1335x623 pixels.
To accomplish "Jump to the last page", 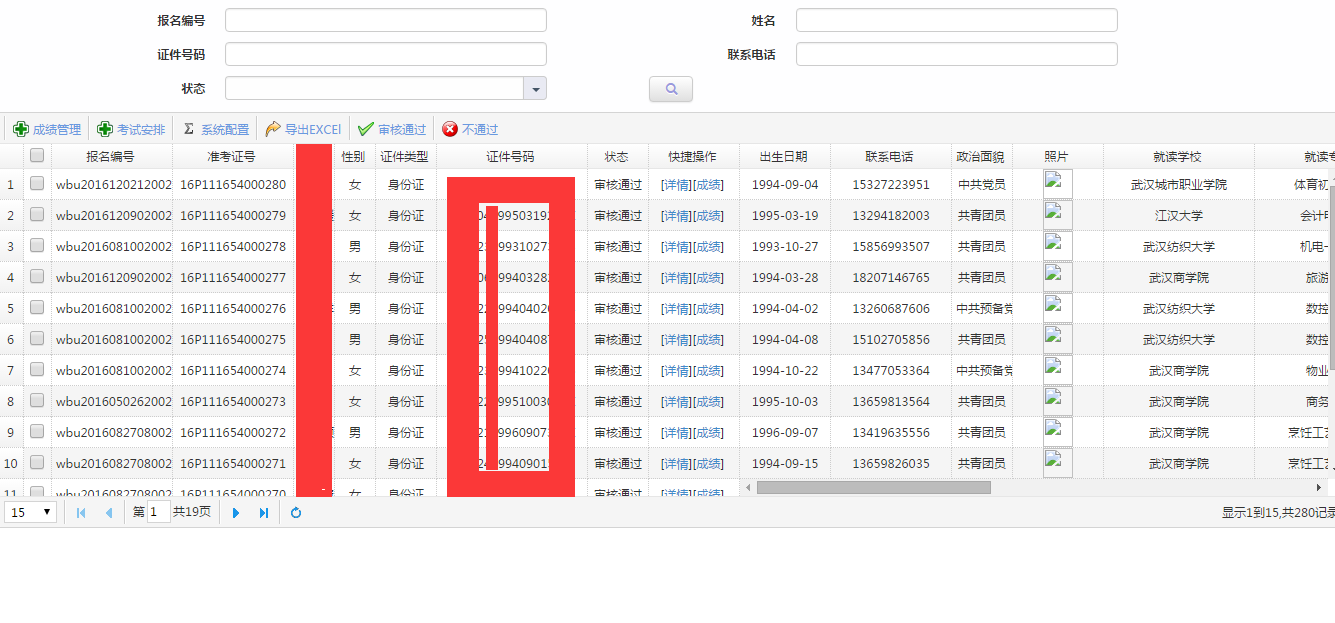I will pyautogui.click(x=264, y=512).
